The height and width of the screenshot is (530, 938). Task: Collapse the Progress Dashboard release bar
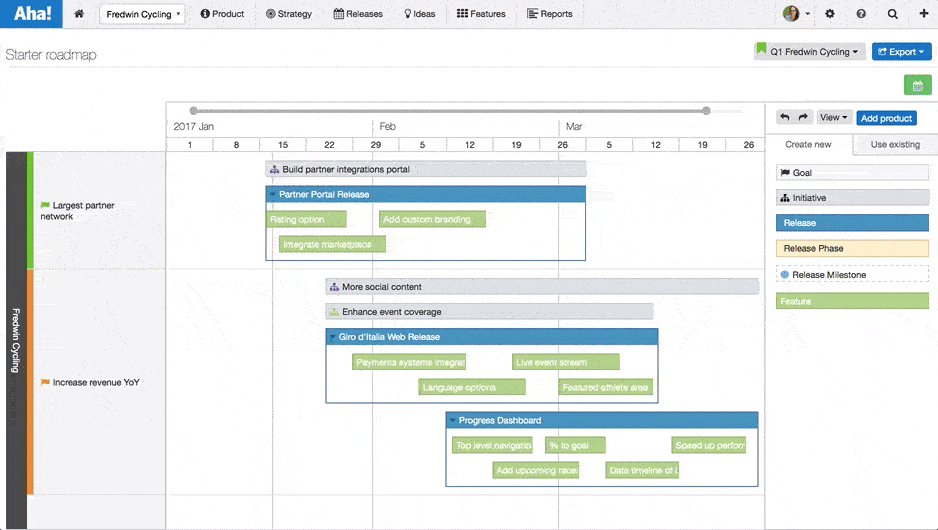pos(453,421)
